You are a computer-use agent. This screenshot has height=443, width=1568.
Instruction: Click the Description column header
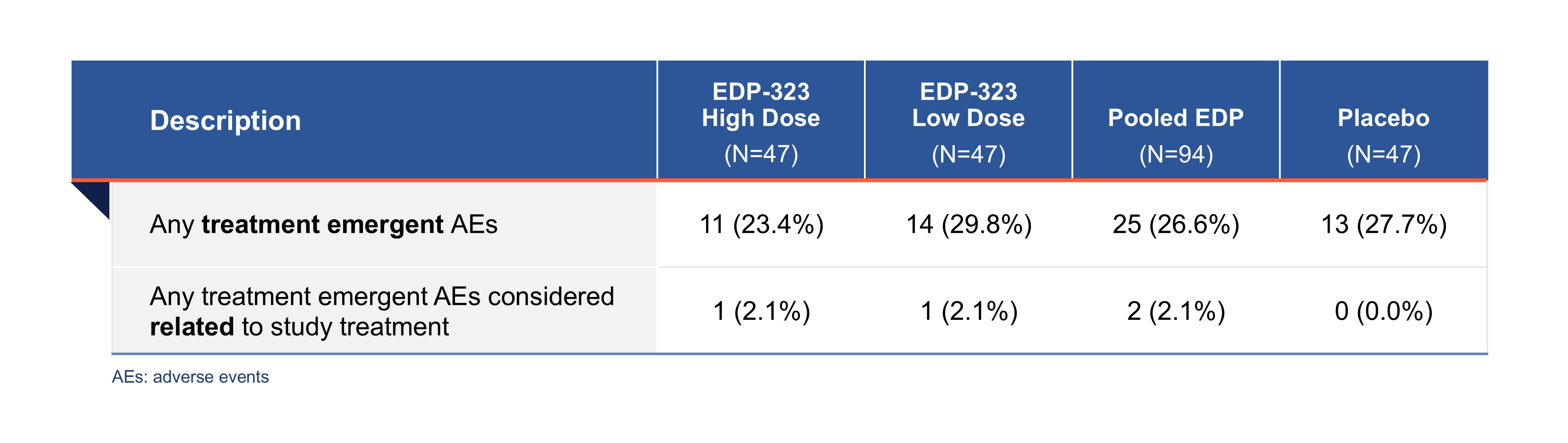pos(225,121)
